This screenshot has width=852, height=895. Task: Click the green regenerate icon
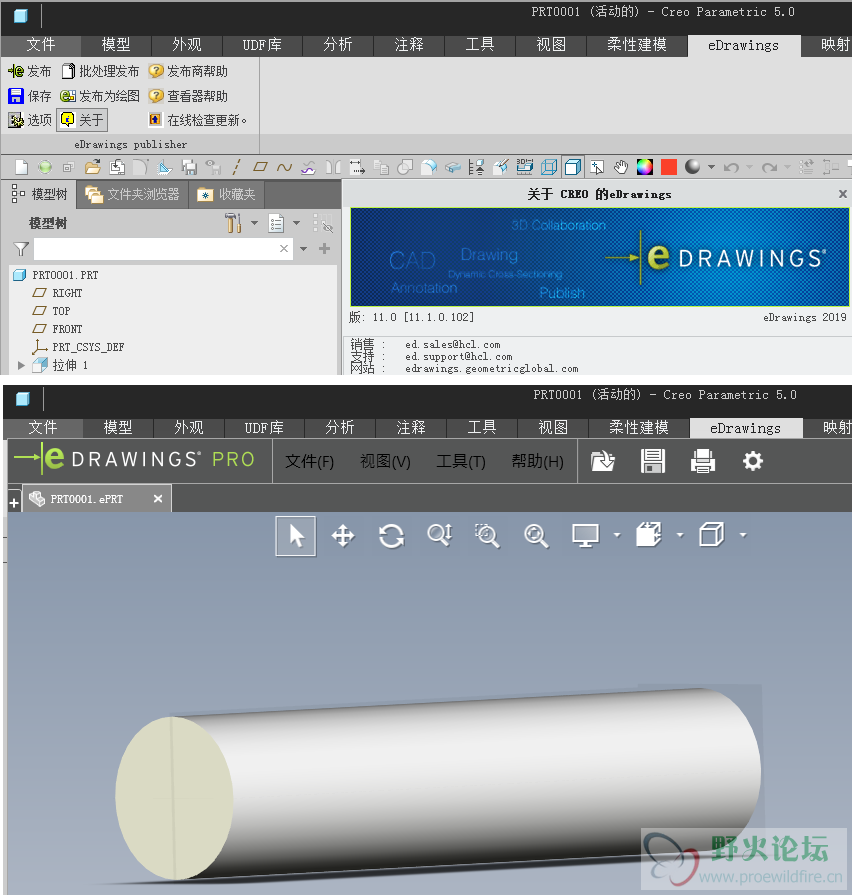pyautogui.click(x=45, y=167)
